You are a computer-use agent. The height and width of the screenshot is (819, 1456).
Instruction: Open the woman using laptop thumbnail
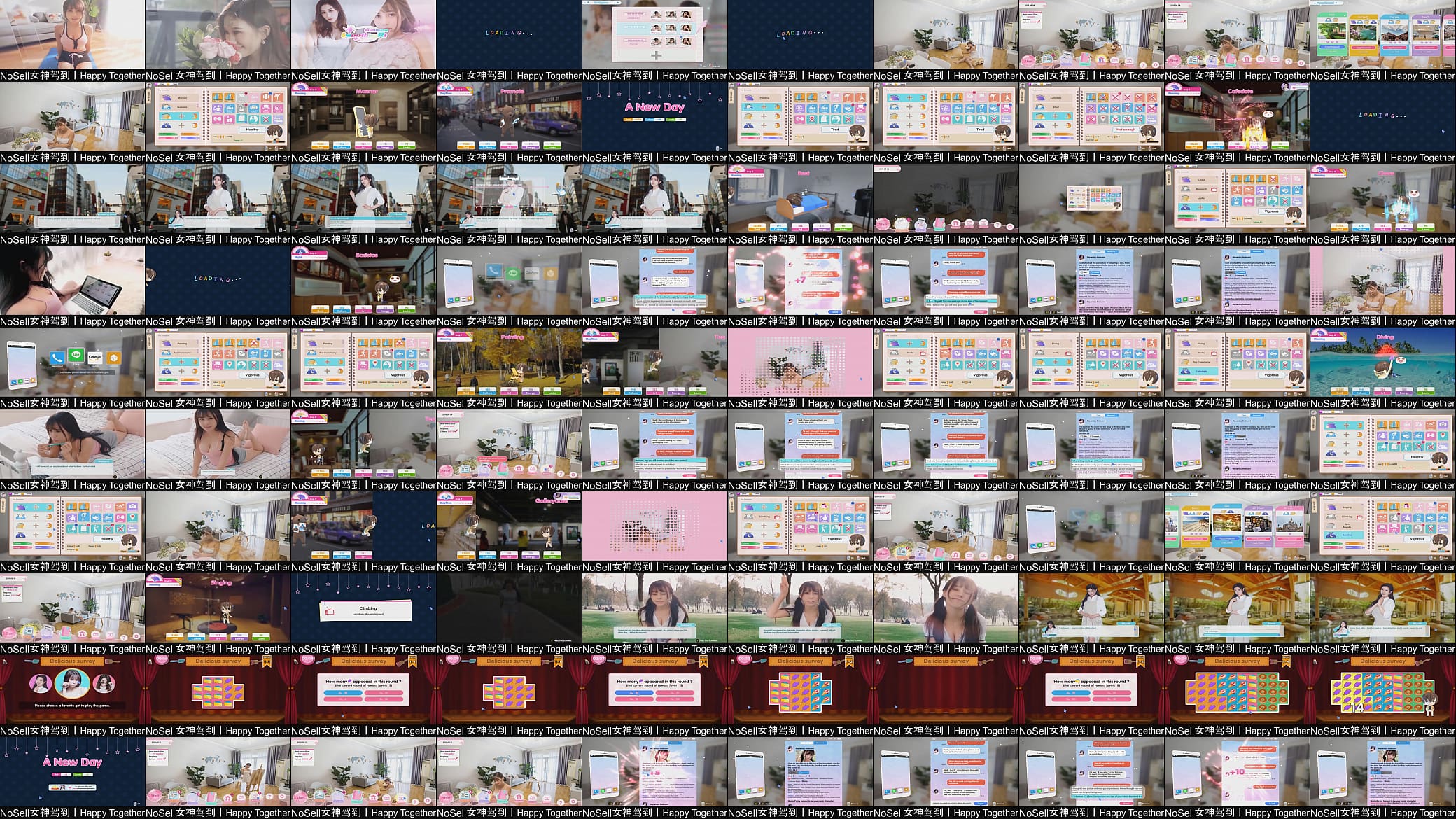(x=72, y=280)
